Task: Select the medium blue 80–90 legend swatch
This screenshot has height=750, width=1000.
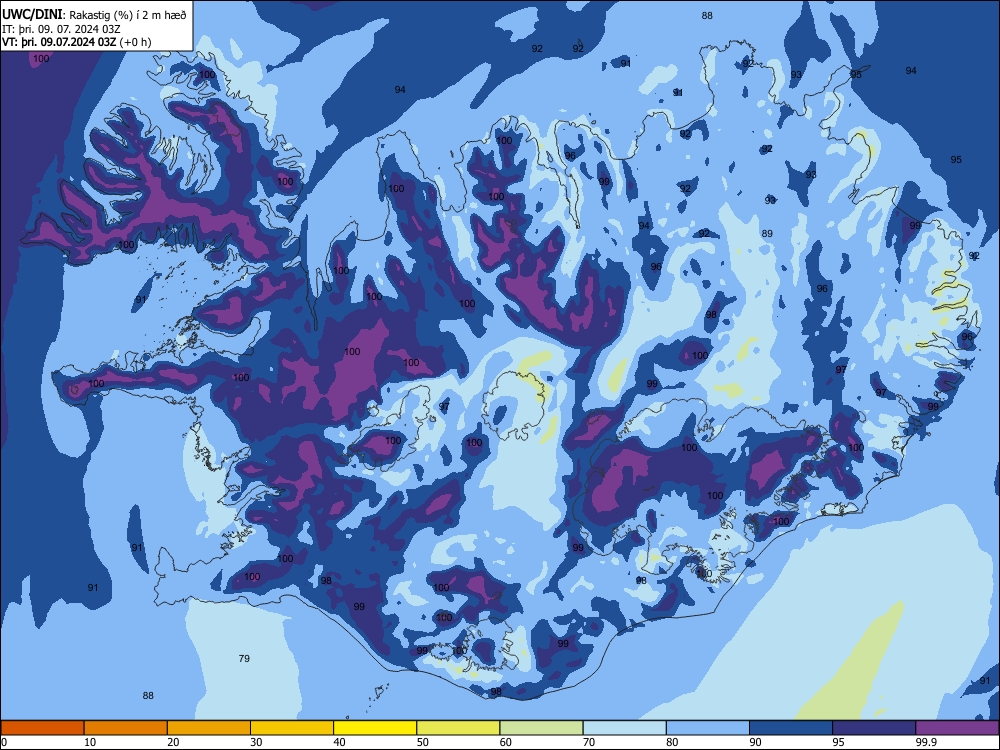Action: tap(708, 728)
